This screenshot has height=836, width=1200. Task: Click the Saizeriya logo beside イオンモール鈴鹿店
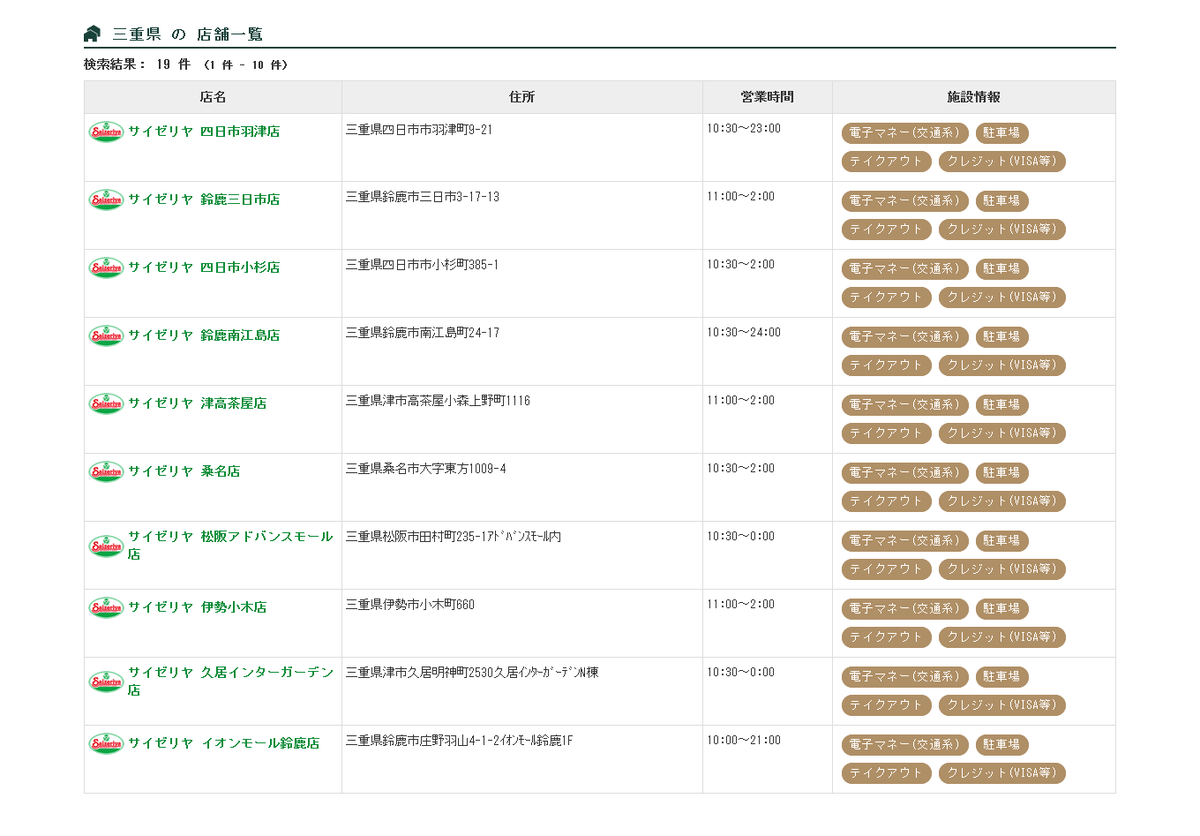106,743
